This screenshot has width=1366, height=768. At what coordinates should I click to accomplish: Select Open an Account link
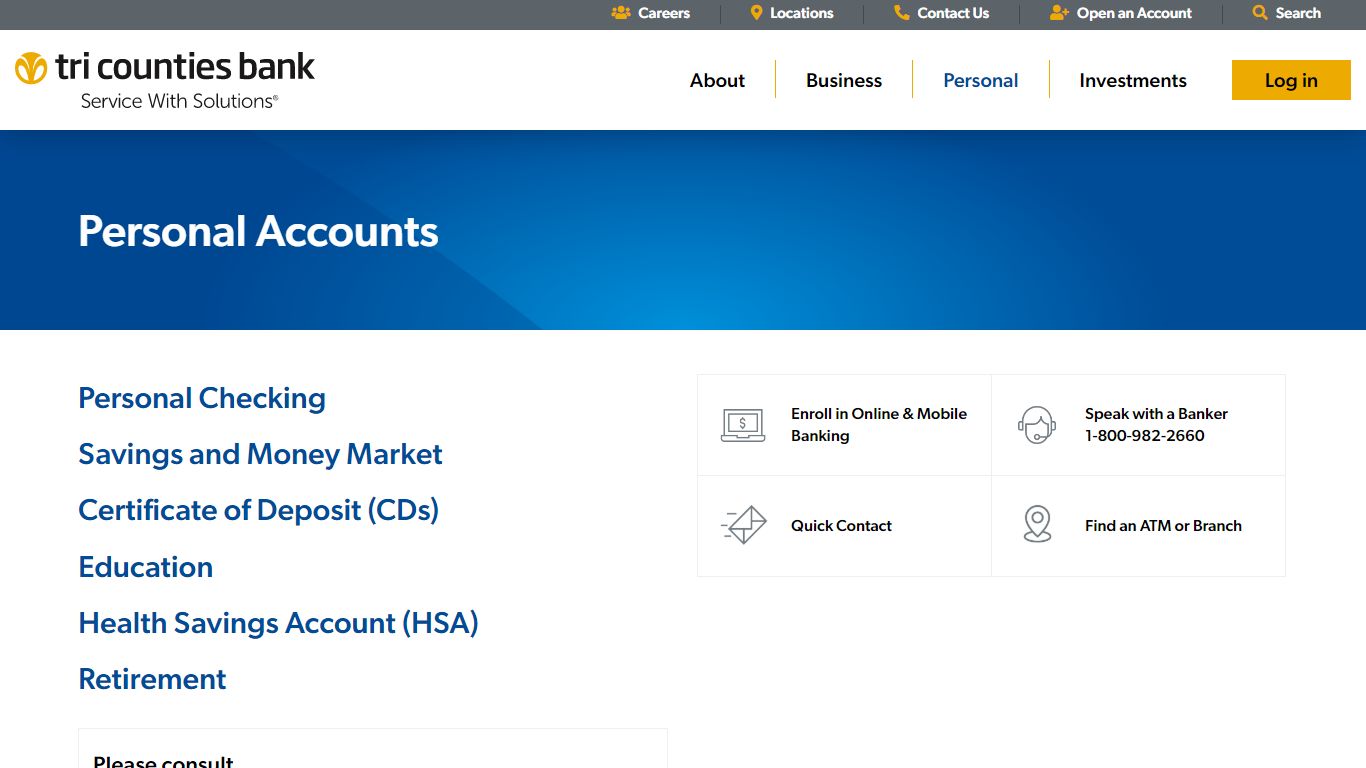(1134, 13)
